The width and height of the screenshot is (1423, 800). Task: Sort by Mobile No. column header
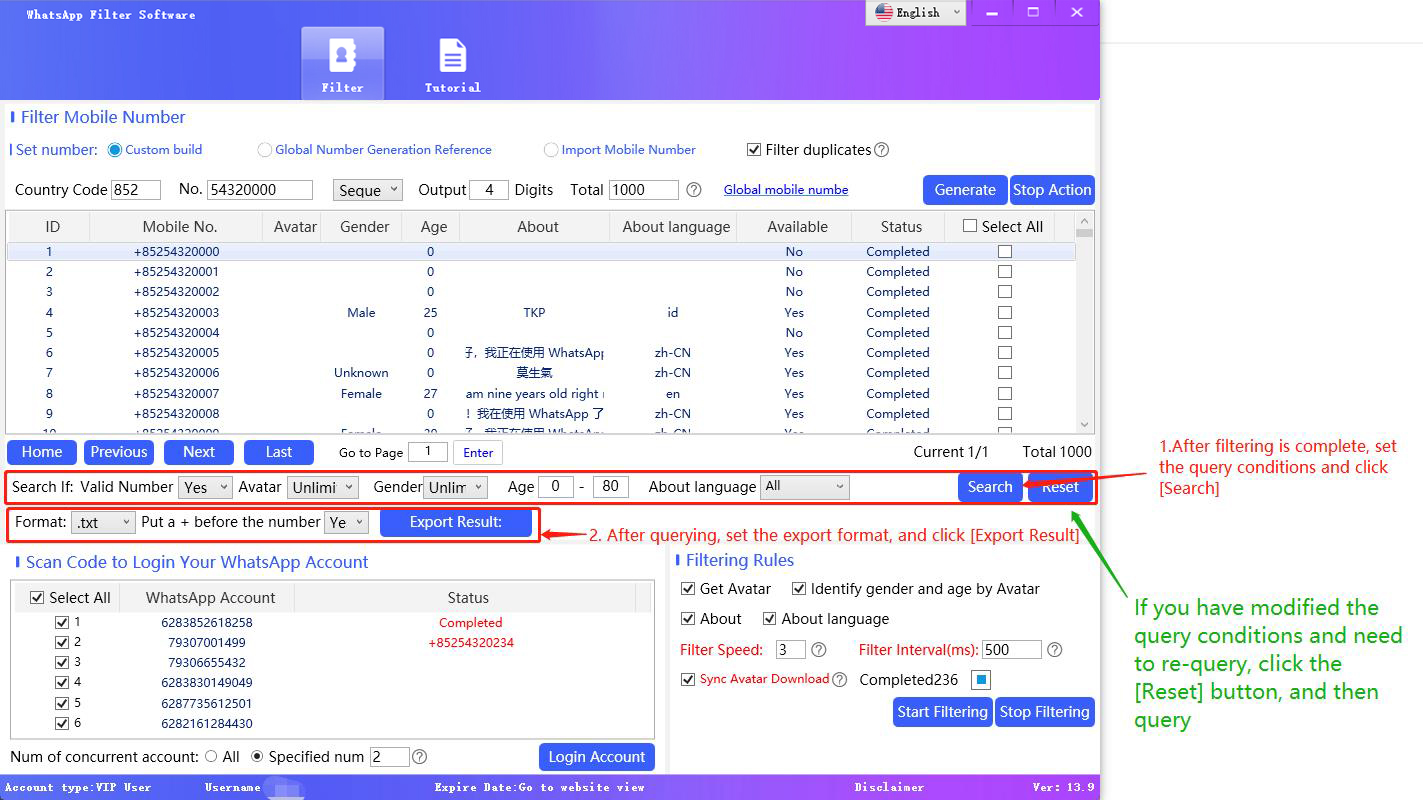pyautogui.click(x=180, y=227)
